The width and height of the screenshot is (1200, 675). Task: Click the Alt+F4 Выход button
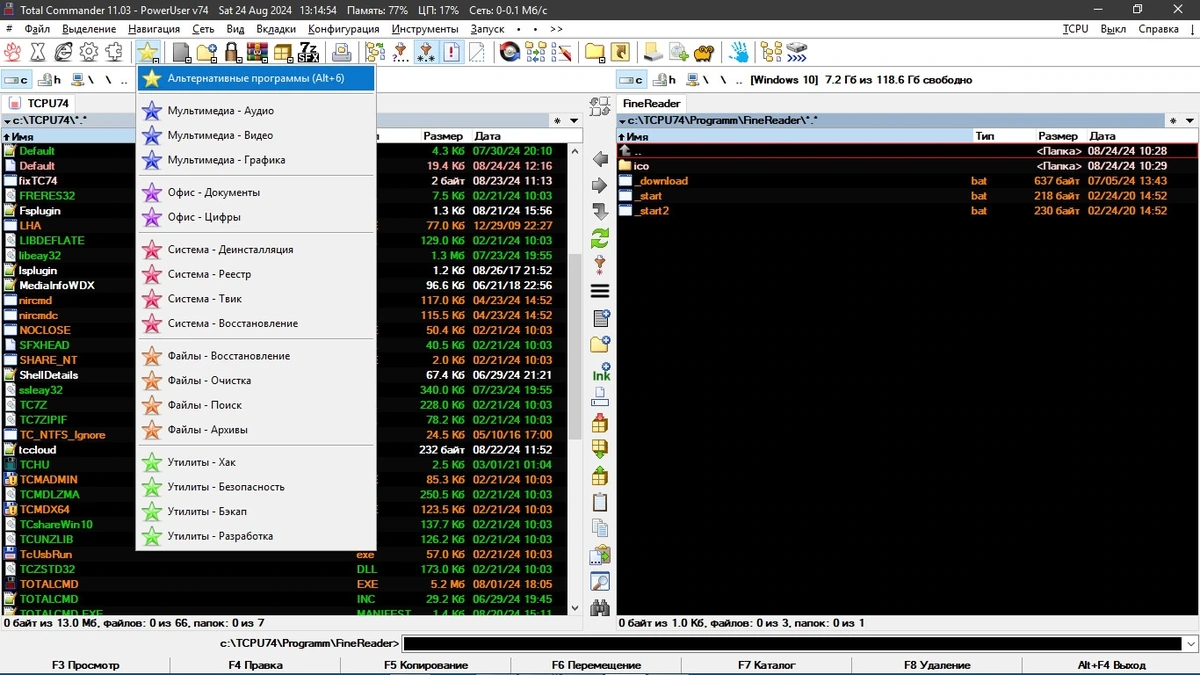(x=1111, y=665)
